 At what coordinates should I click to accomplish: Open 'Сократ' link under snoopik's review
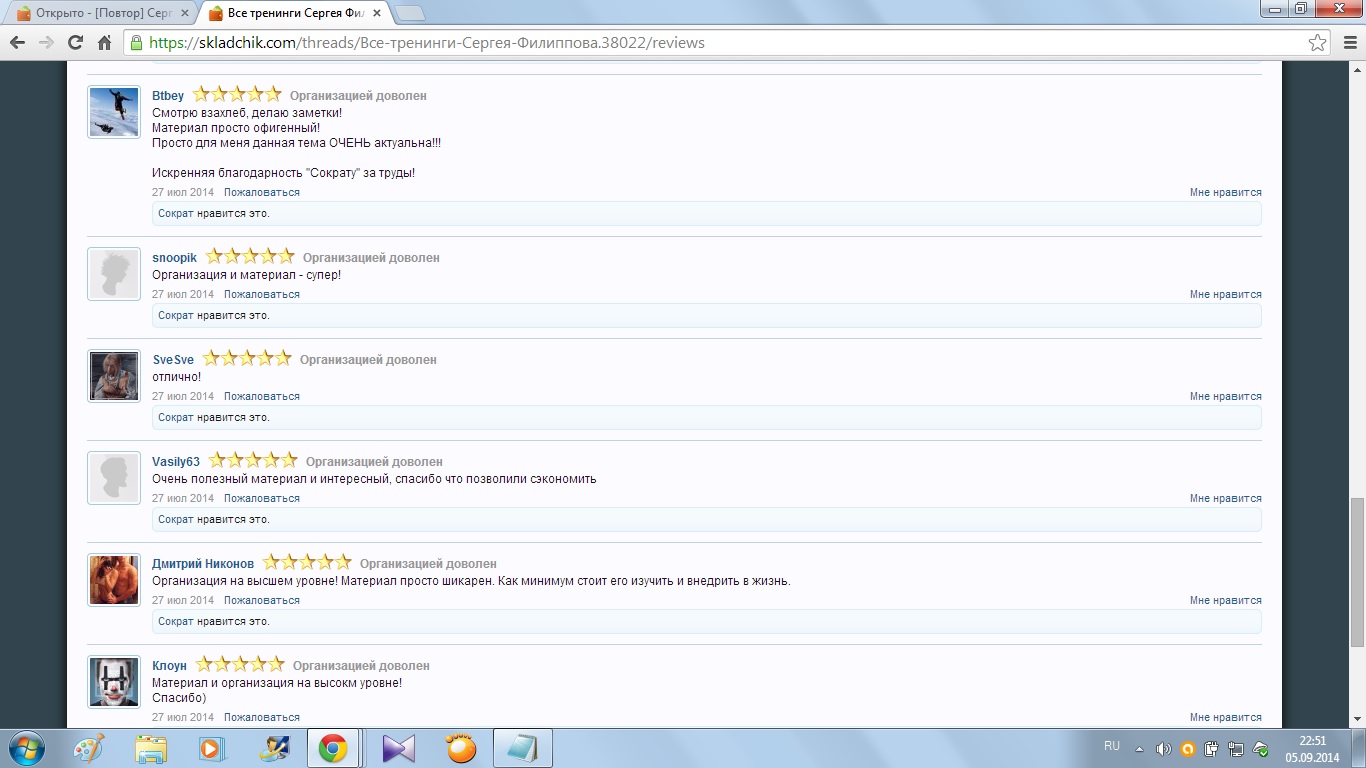(x=176, y=315)
